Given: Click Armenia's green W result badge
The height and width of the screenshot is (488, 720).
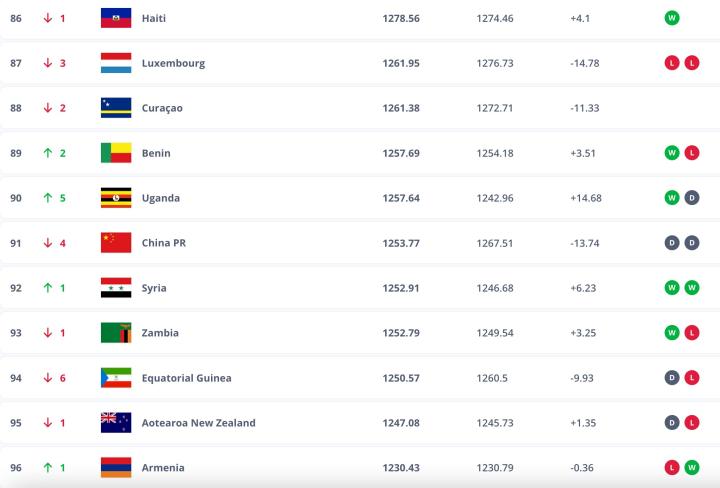Looking at the screenshot, I should (x=691, y=468).
